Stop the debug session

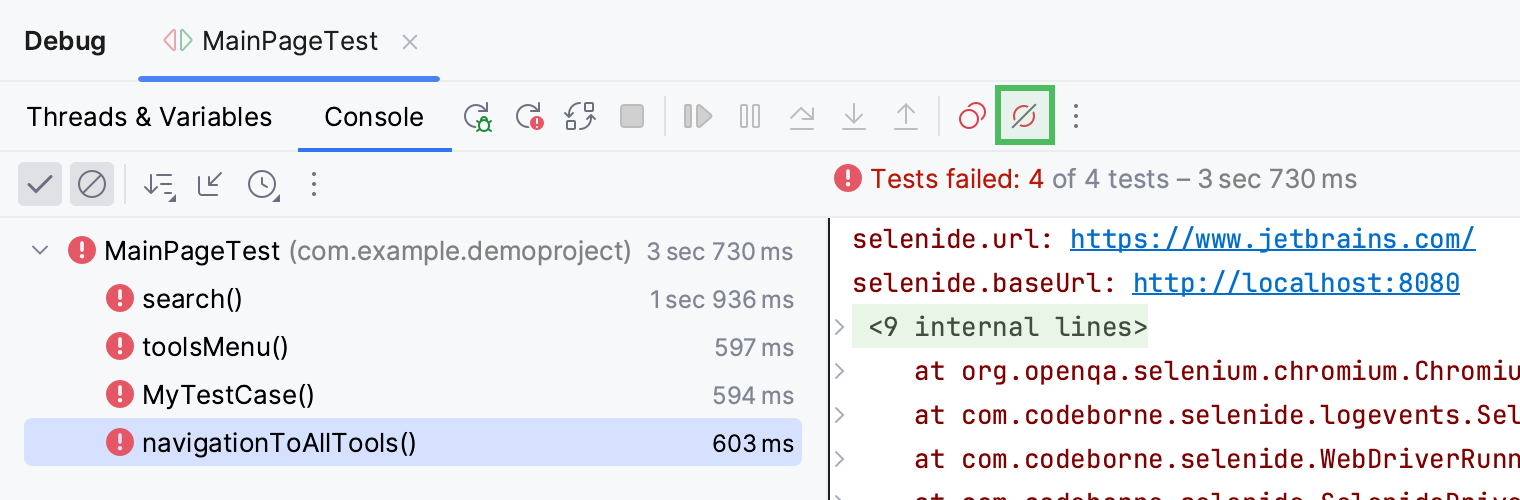[632, 117]
